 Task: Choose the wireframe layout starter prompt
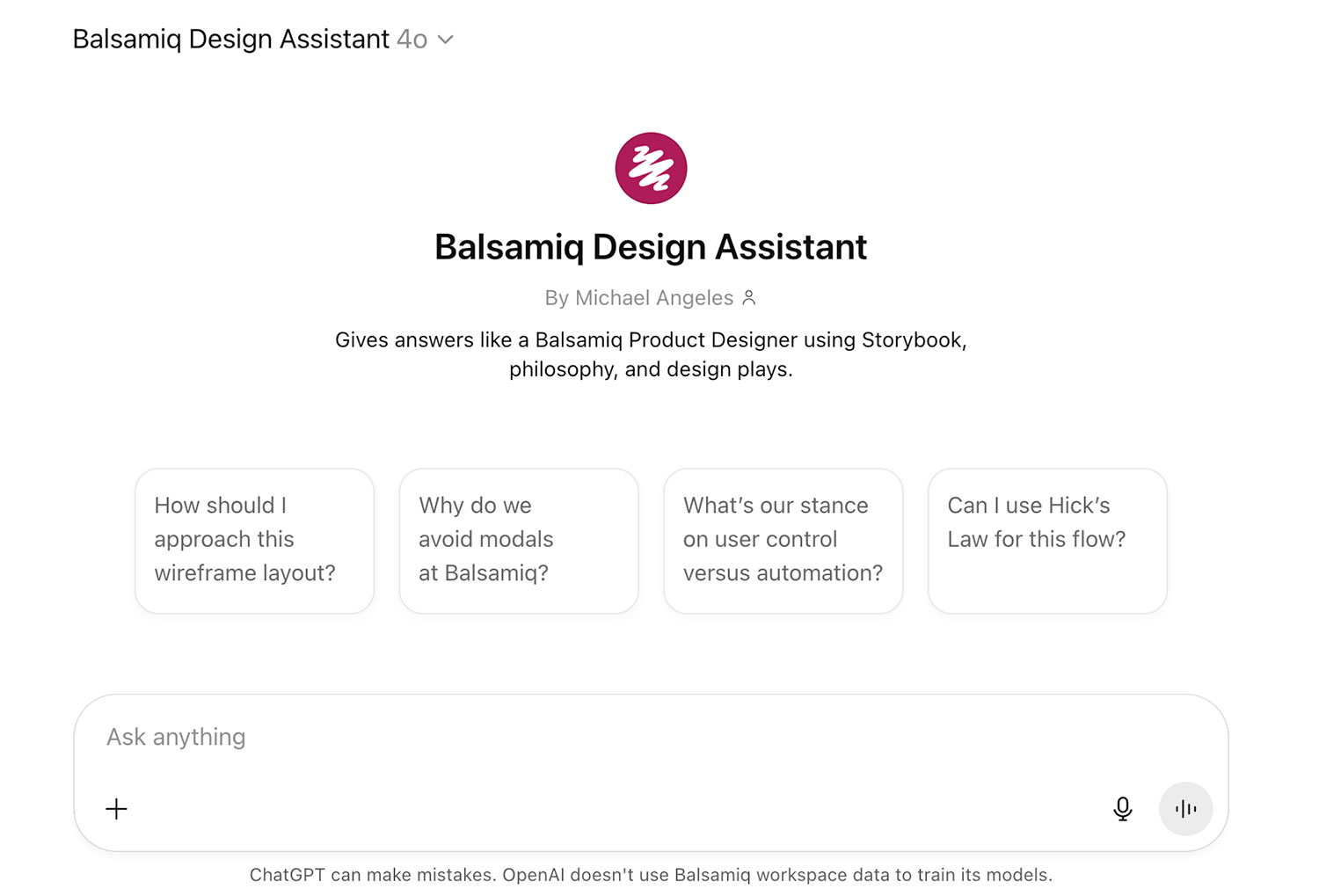(x=254, y=540)
